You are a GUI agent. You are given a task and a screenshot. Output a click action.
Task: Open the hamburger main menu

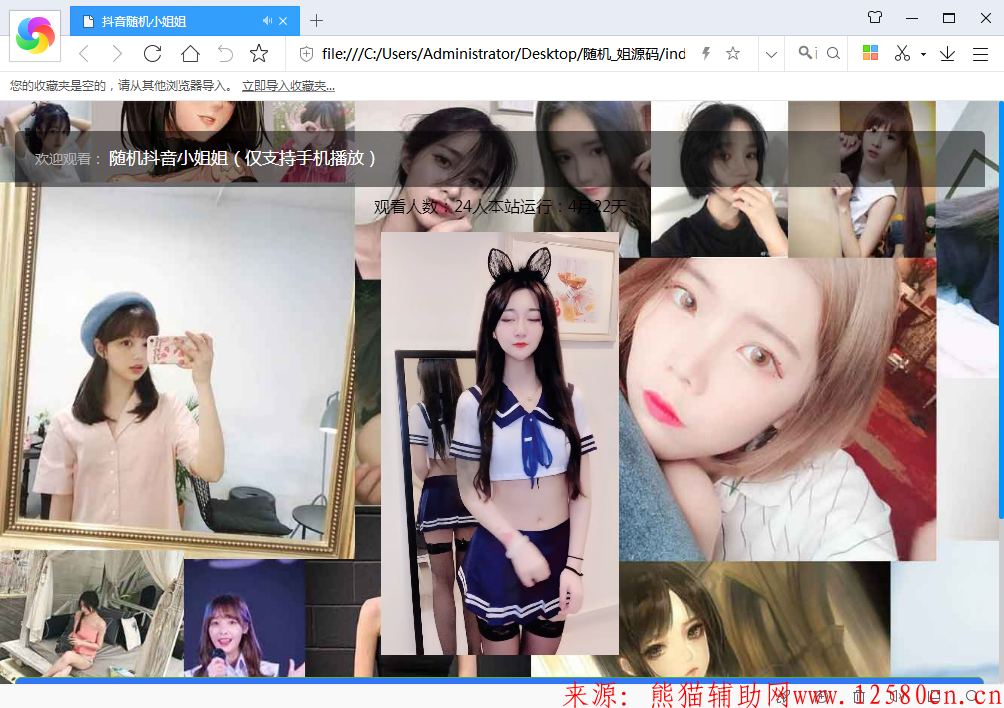pyautogui.click(x=981, y=54)
